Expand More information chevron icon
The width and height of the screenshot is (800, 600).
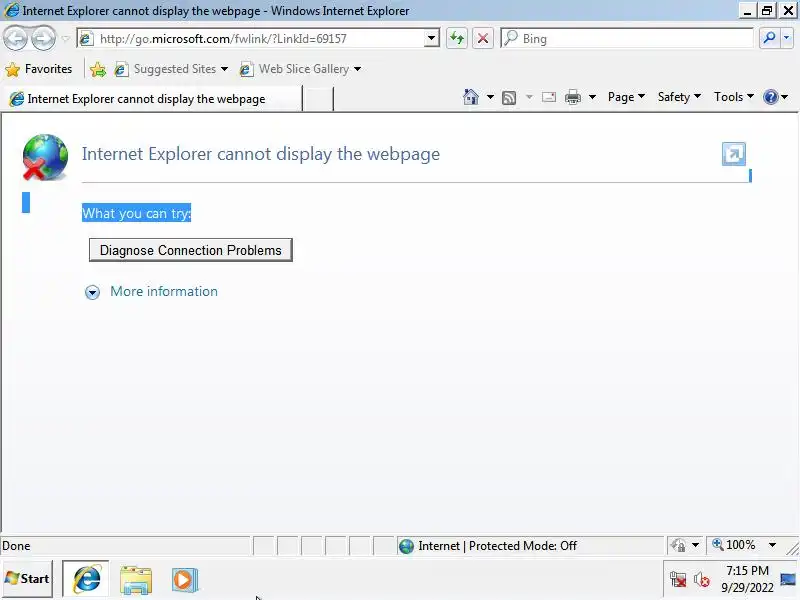click(x=92, y=292)
